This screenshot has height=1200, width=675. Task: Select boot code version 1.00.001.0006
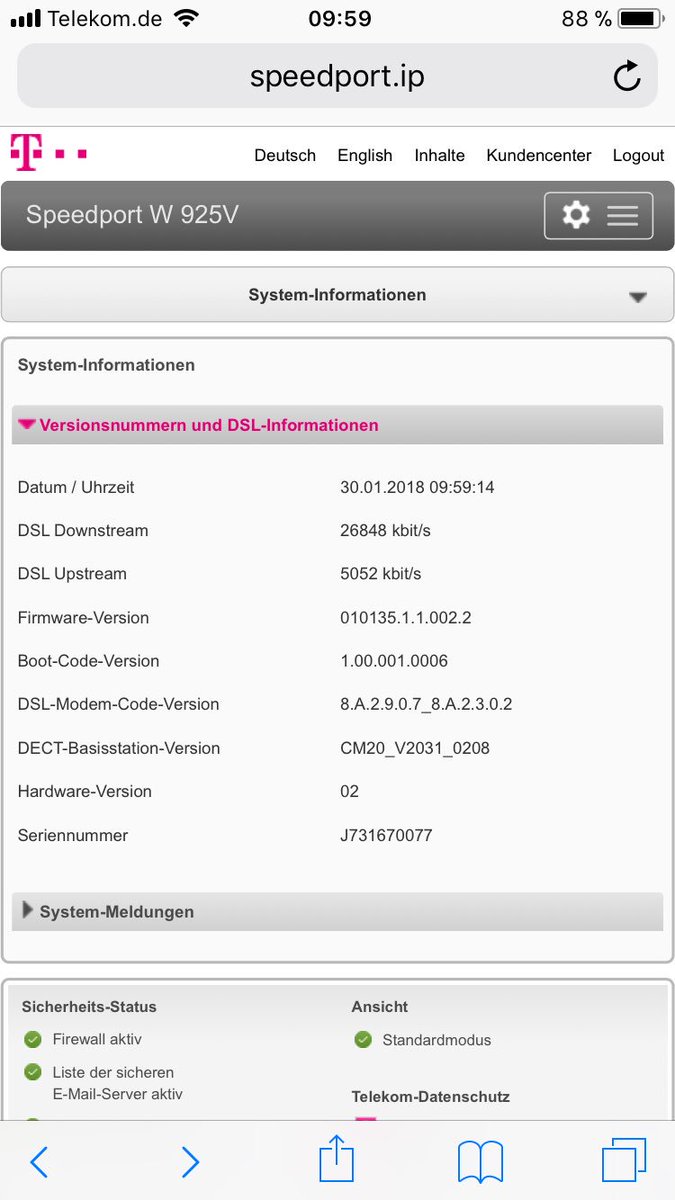394,661
